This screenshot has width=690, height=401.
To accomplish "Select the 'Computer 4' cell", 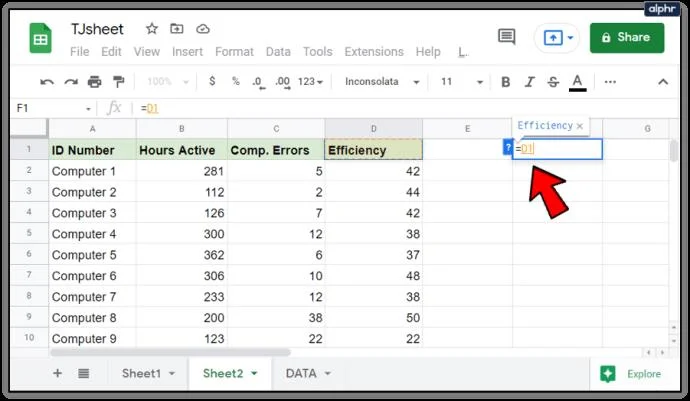I will pos(92,234).
